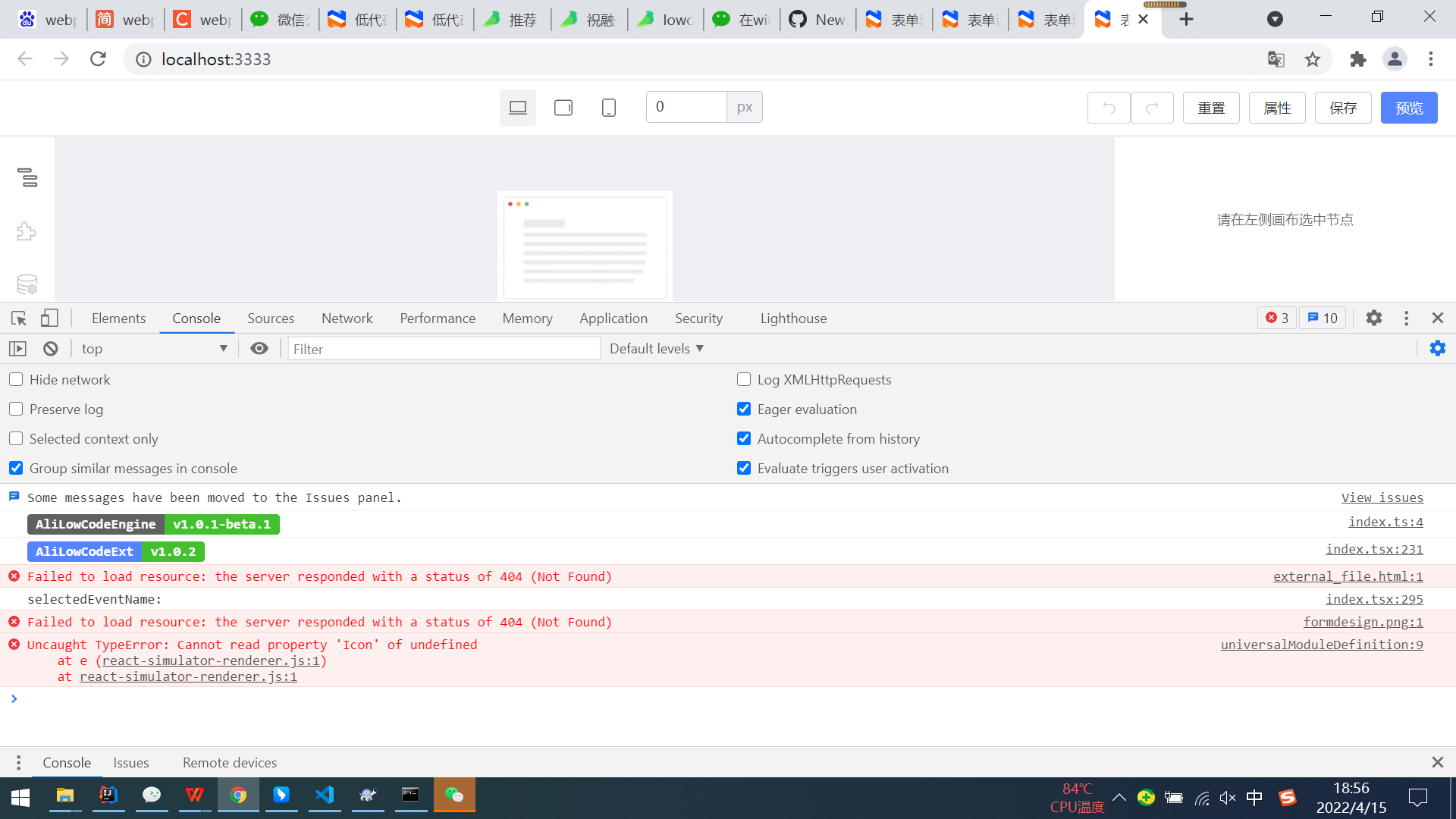Image resolution: width=1456 pixels, height=819 pixels.
Task: Open the View issues link
Action: coord(1382,497)
